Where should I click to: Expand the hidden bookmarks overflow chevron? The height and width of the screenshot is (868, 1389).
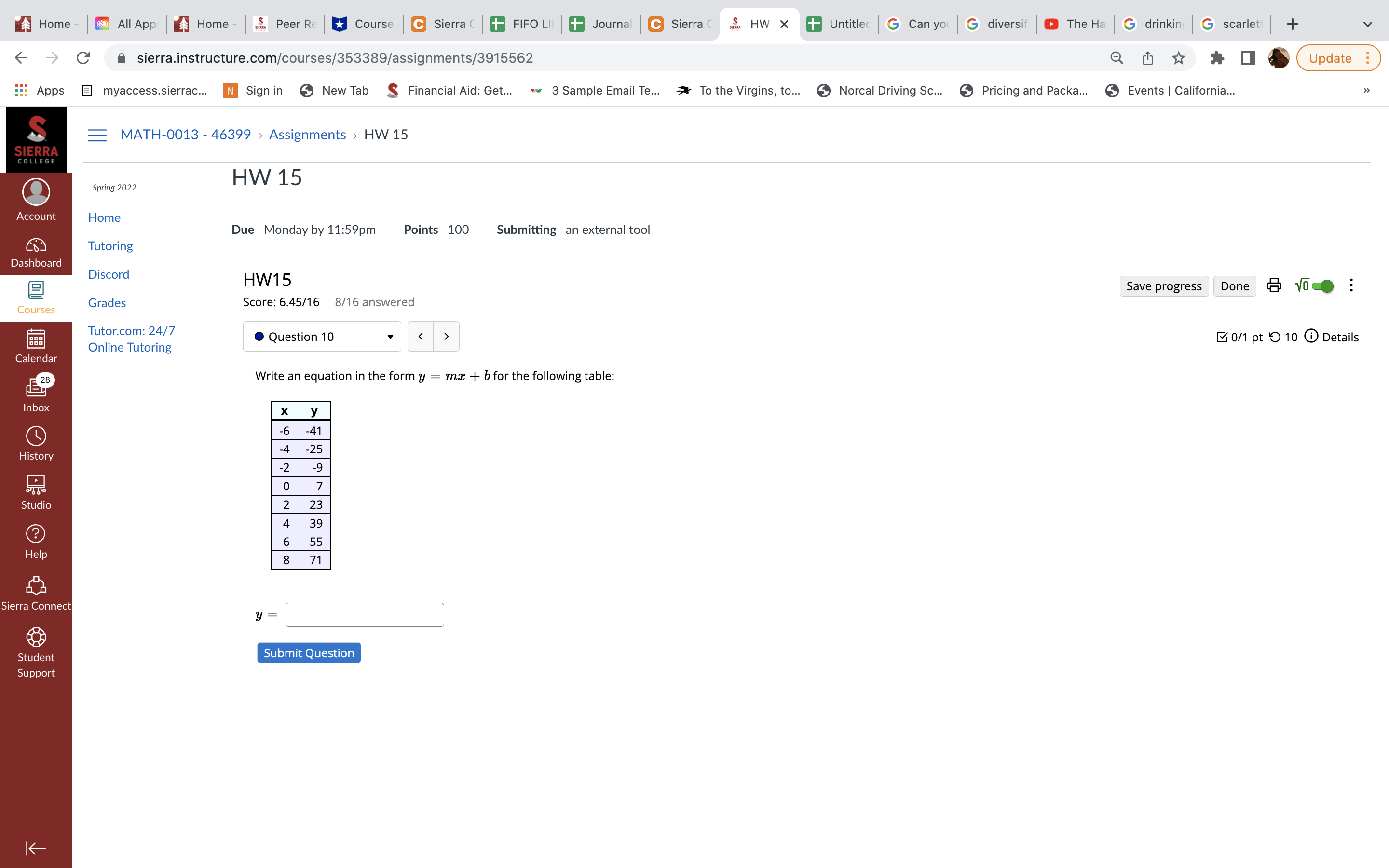click(x=1366, y=90)
